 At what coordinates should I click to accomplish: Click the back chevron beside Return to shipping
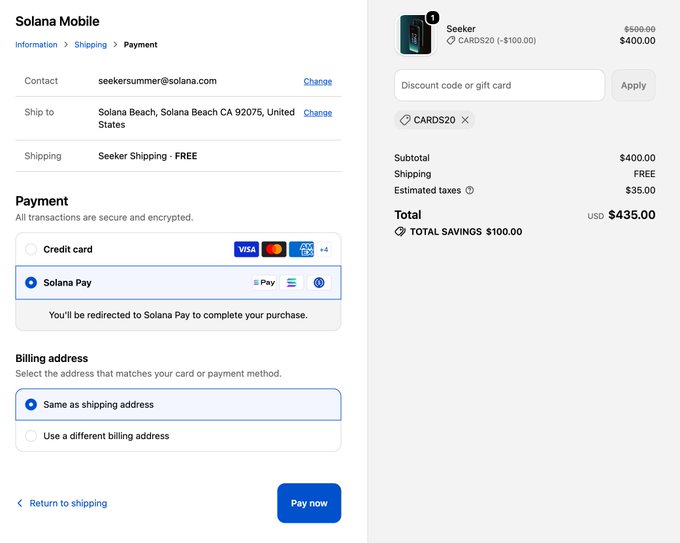pos(20,503)
